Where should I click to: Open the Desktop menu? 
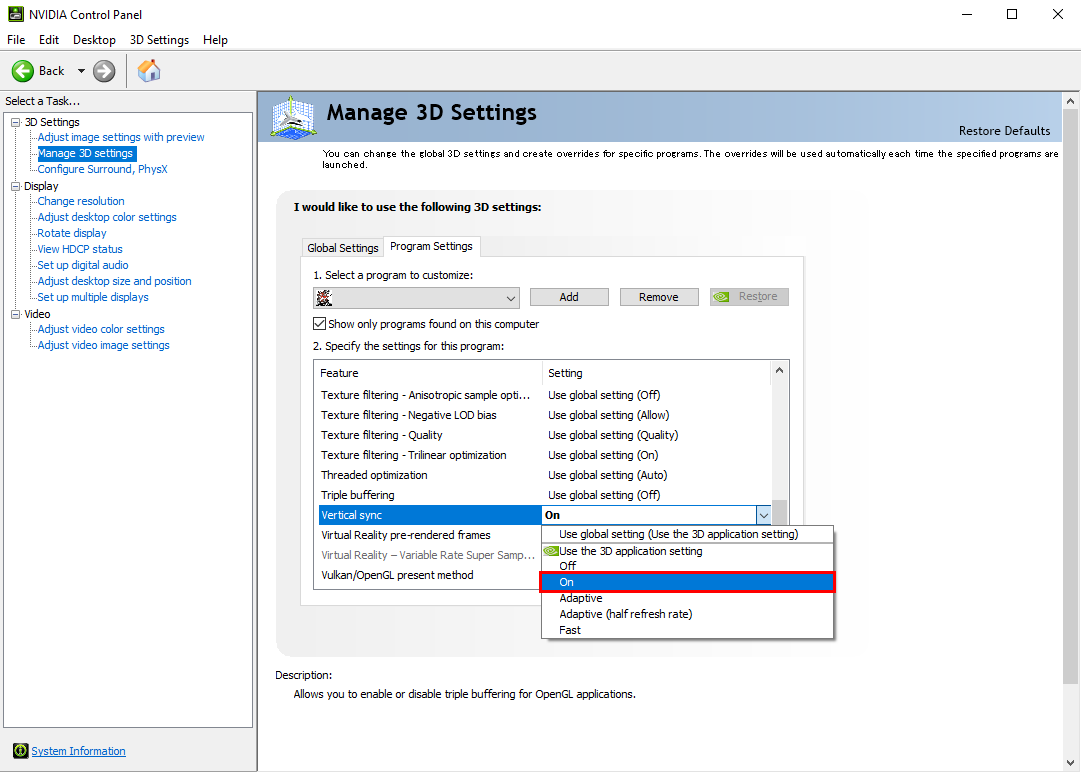coord(94,40)
